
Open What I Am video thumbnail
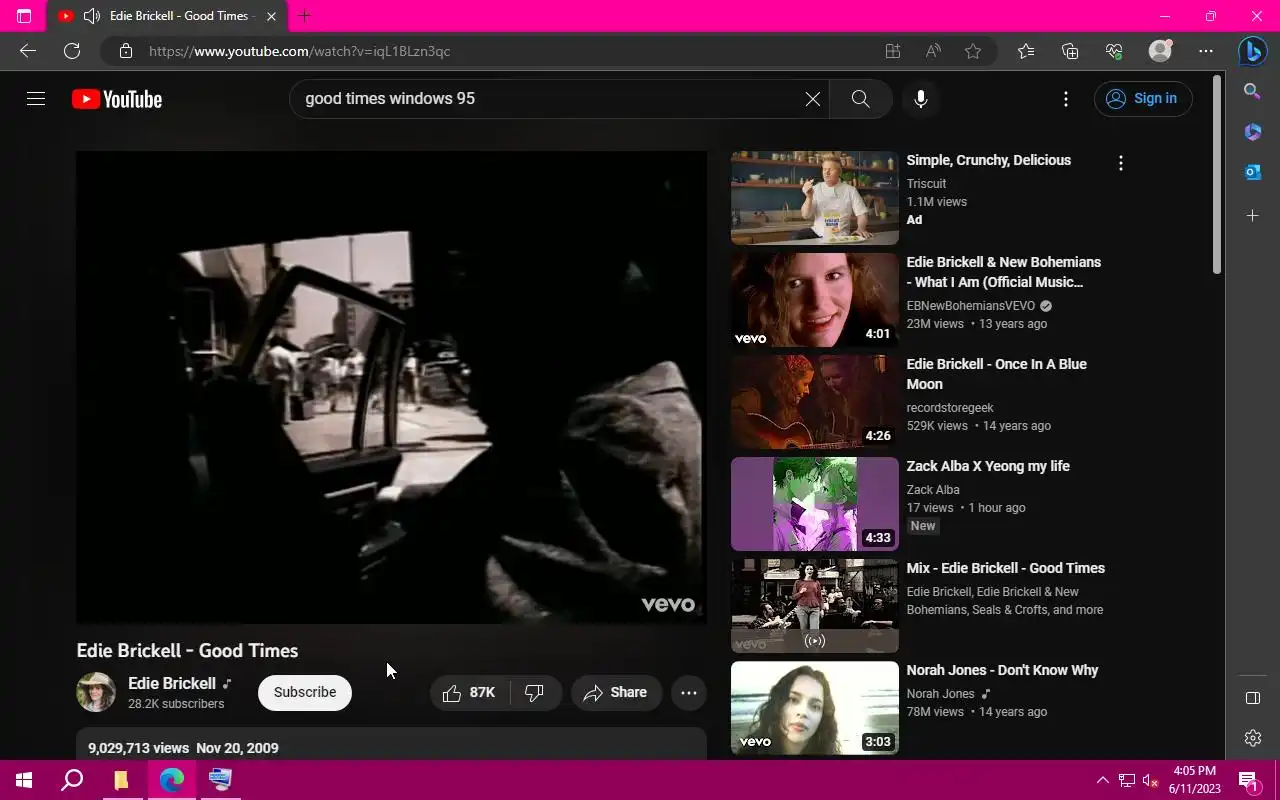click(815, 300)
